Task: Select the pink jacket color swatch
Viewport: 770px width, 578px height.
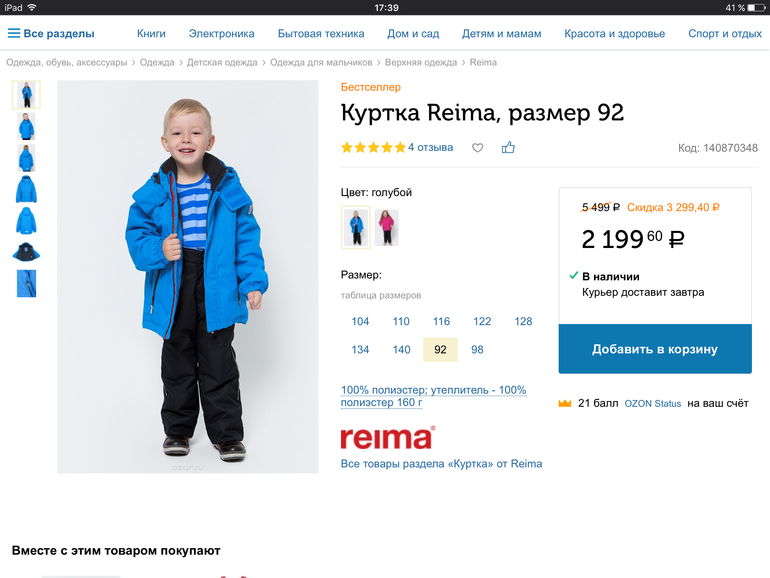Action: [386, 227]
